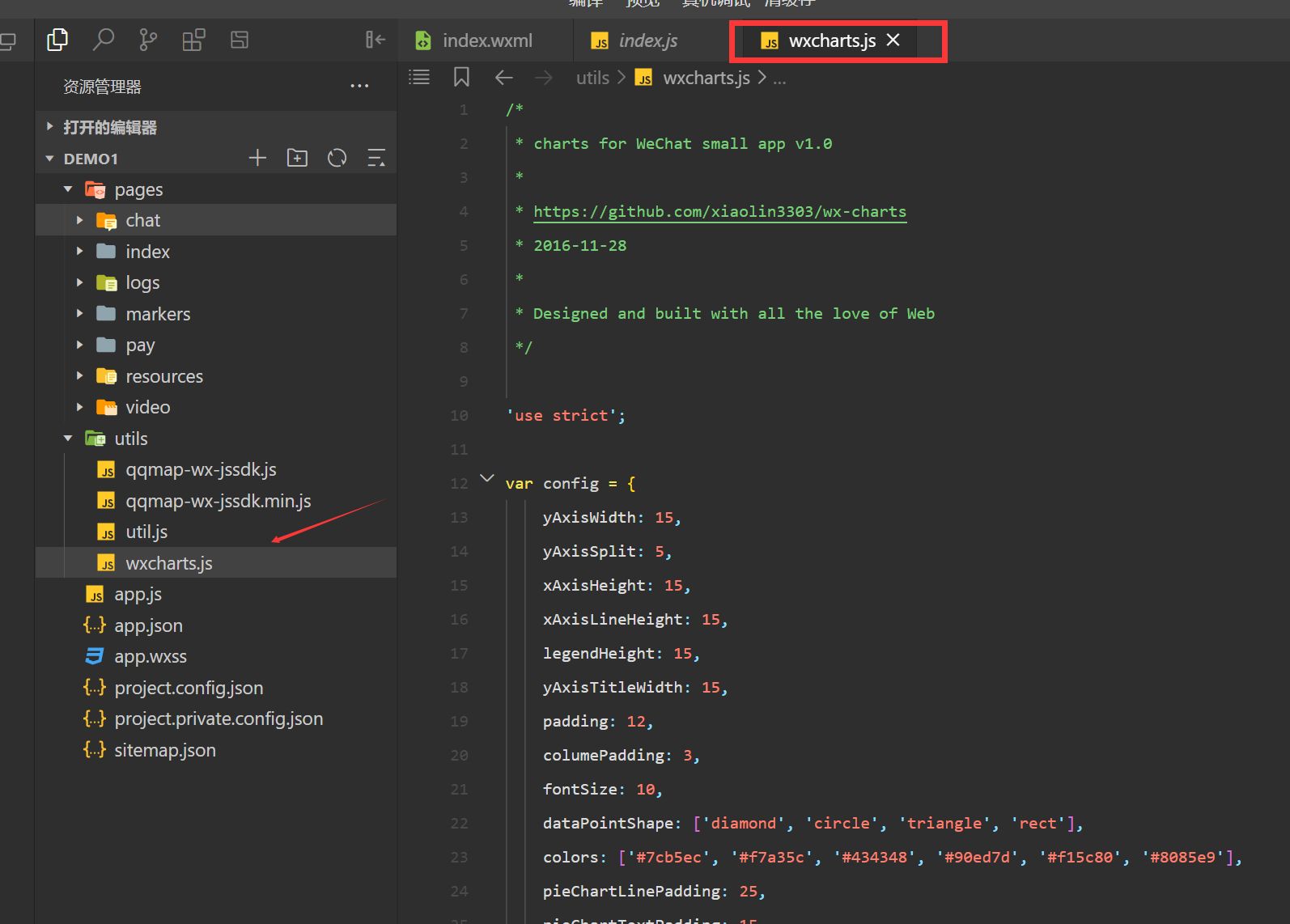This screenshot has height=924, width=1290.
Task: Open the resource manager more options ellipsis
Action: 359,86
